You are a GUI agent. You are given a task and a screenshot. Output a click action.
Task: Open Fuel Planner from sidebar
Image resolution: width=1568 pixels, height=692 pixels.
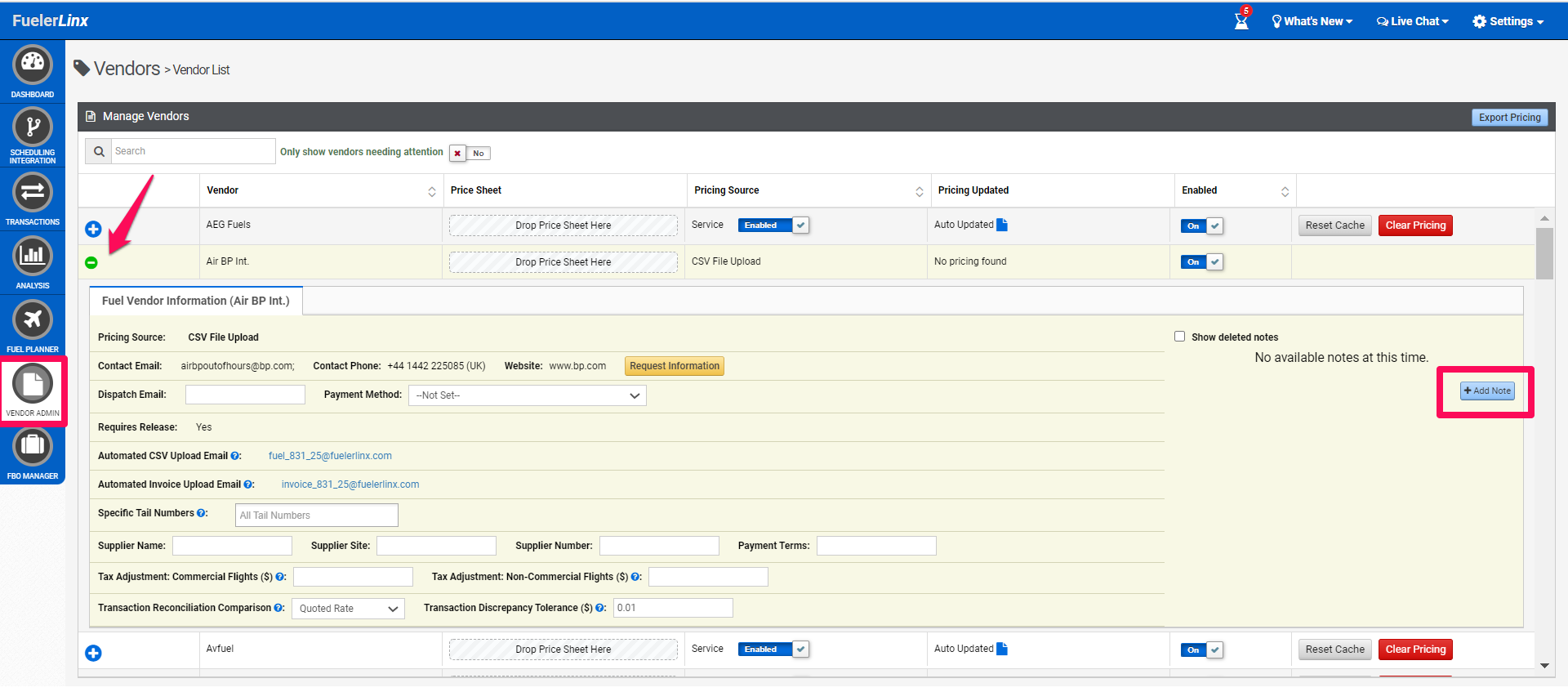(33, 319)
